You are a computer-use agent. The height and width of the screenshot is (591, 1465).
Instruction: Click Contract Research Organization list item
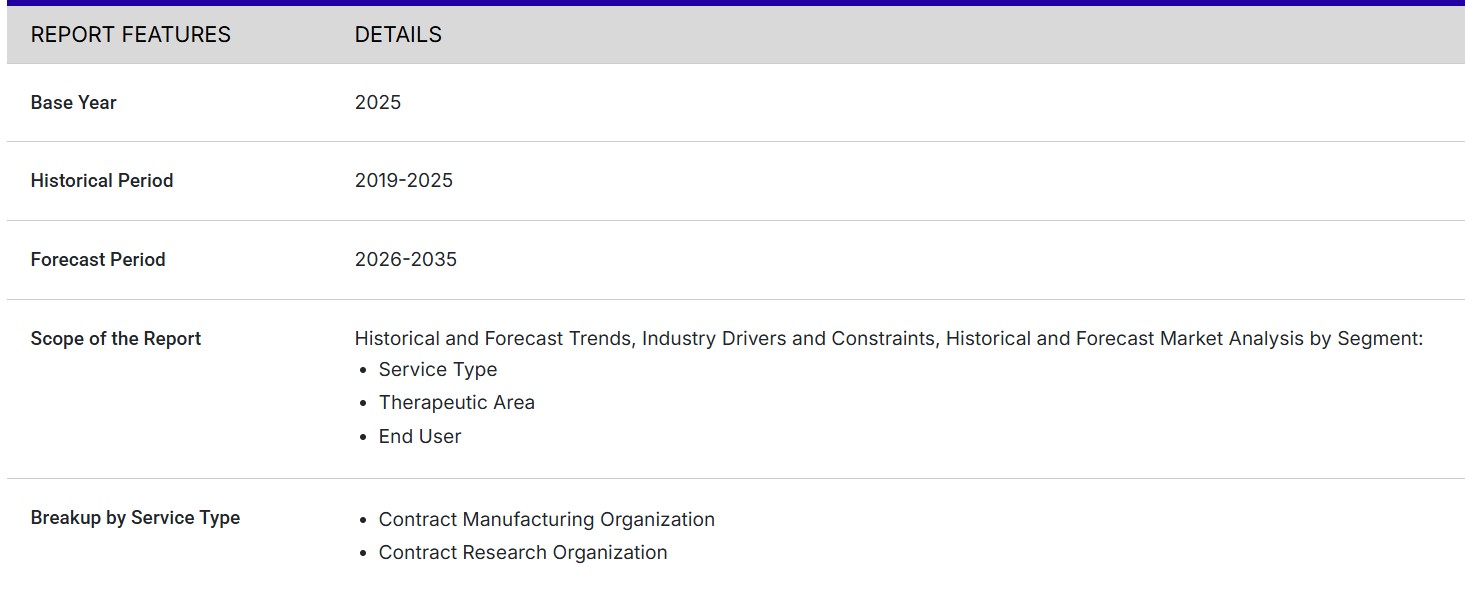pos(522,553)
